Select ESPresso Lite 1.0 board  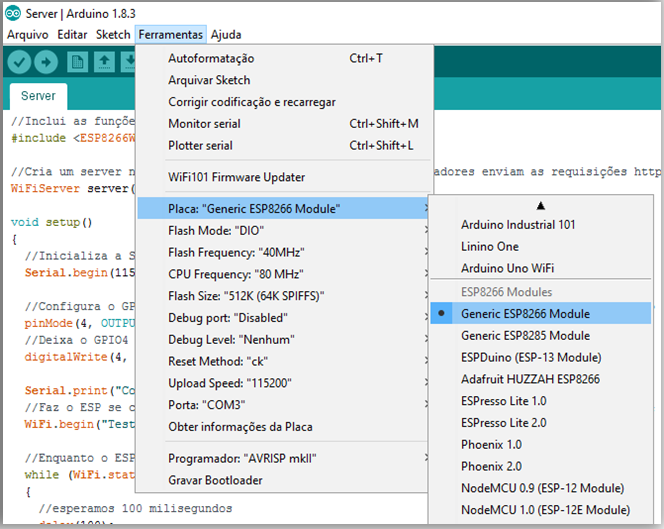pos(541,401)
